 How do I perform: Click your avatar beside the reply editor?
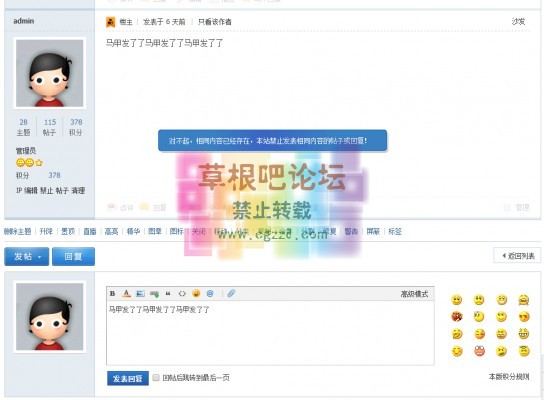click(50, 316)
